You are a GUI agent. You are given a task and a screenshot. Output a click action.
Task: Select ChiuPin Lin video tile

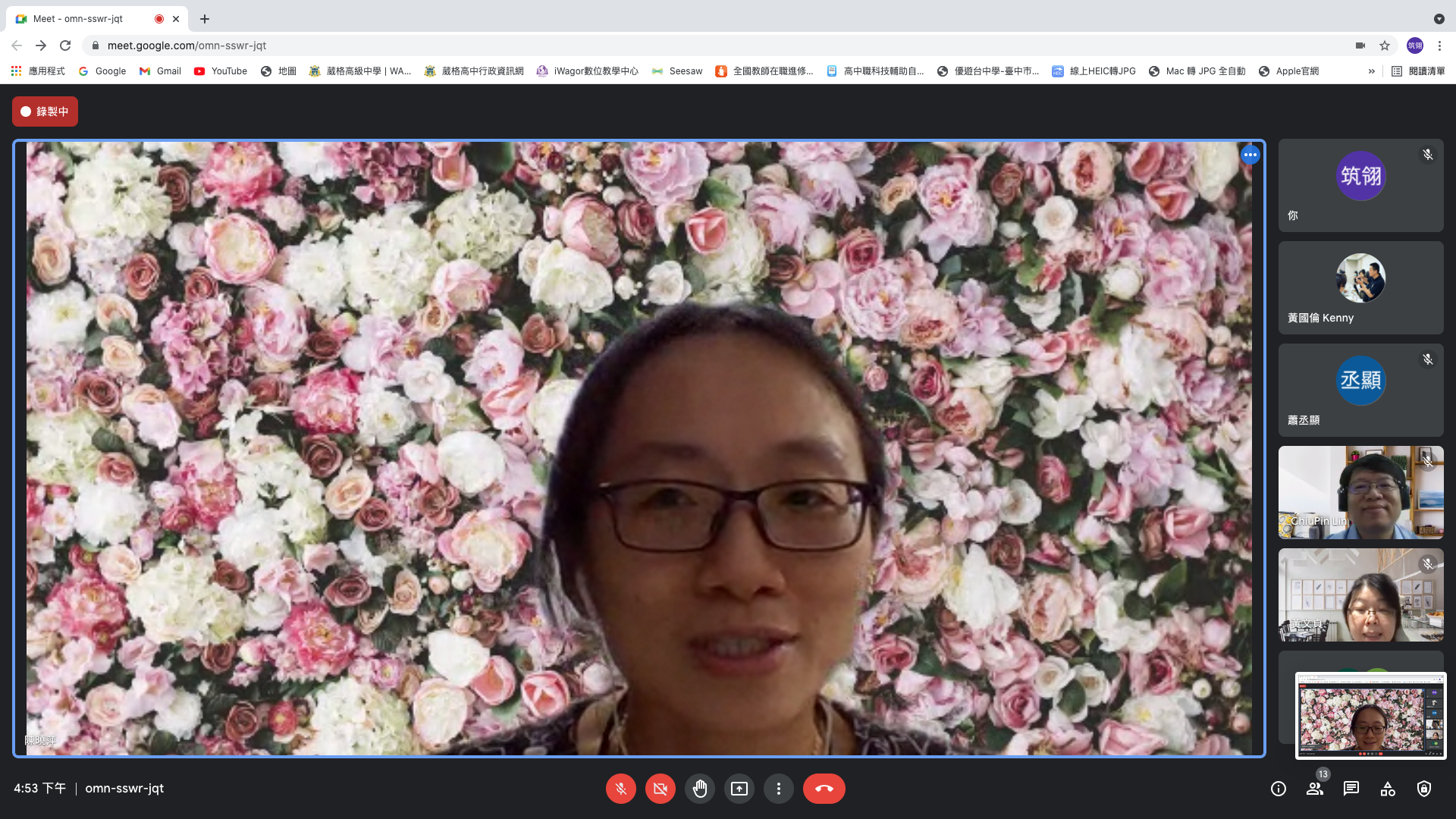[1360, 492]
